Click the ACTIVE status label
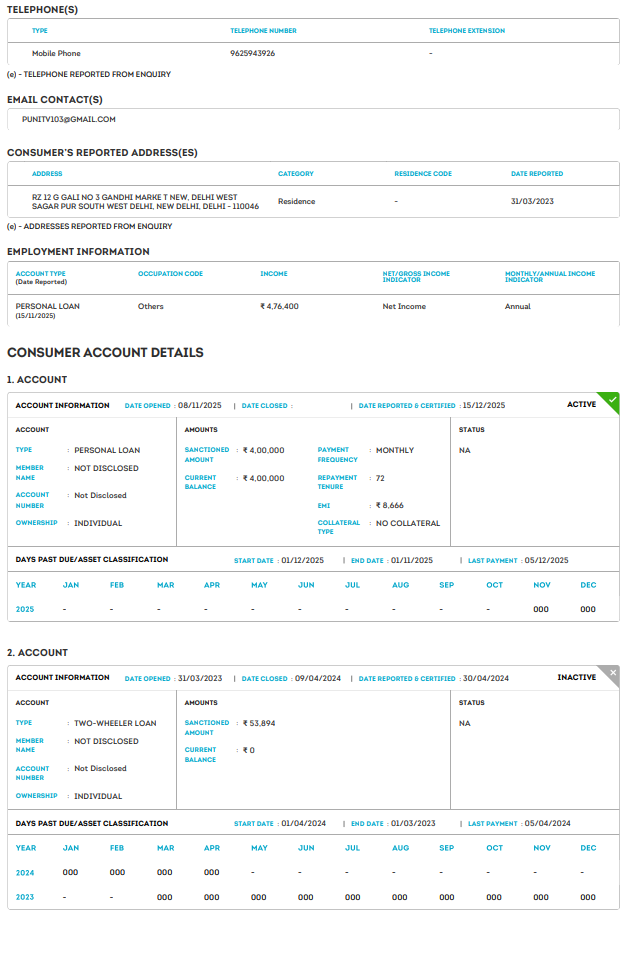Image resolution: width=635 pixels, height=953 pixels. [x=581, y=405]
